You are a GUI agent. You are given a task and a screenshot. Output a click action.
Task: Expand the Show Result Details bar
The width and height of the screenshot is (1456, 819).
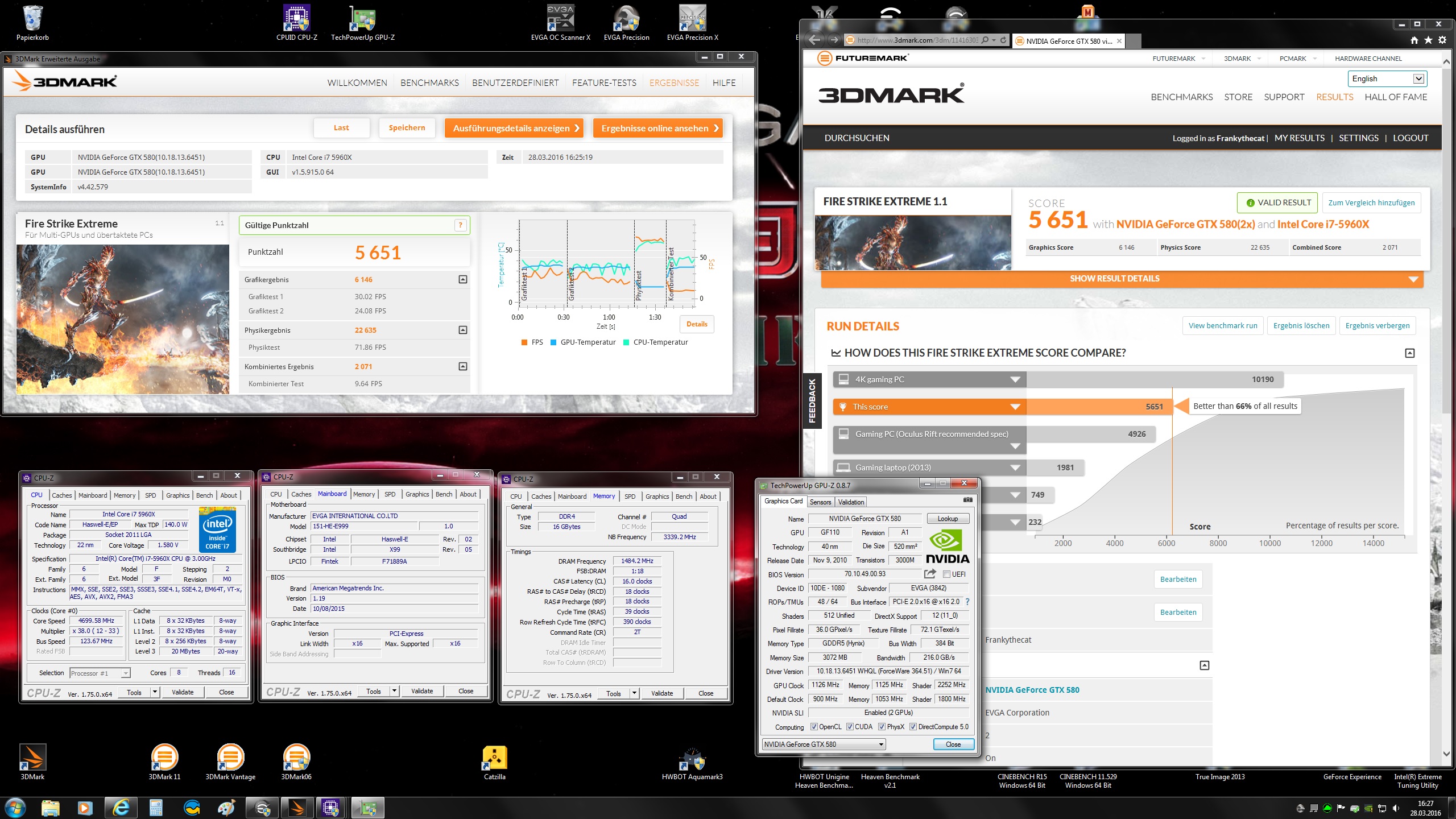click(x=1122, y=279)
